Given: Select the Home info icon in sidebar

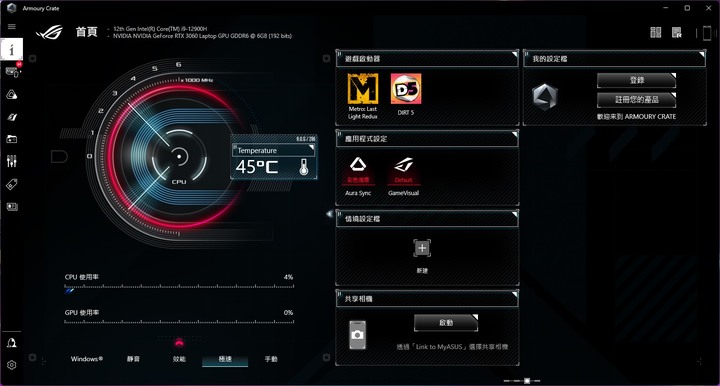Looking at the screenshot, I should click(11, 50).
